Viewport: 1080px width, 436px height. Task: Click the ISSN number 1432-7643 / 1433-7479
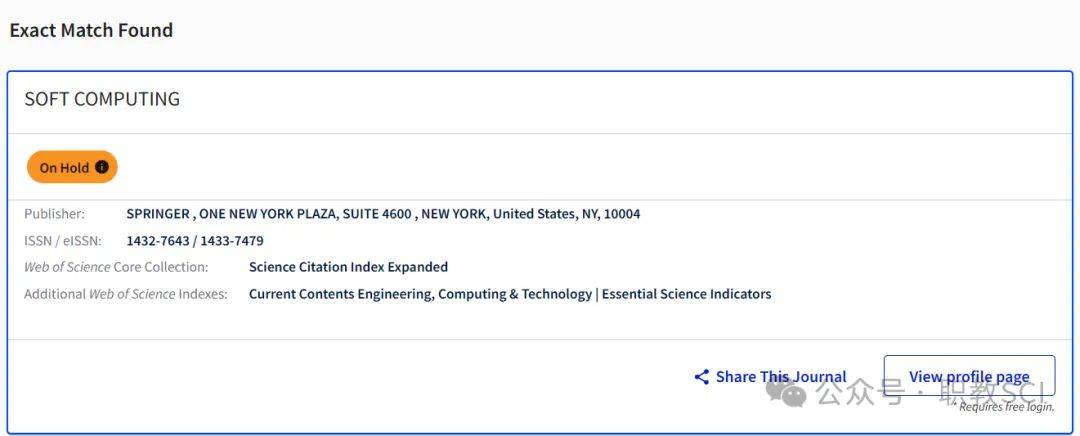(195, 241)
